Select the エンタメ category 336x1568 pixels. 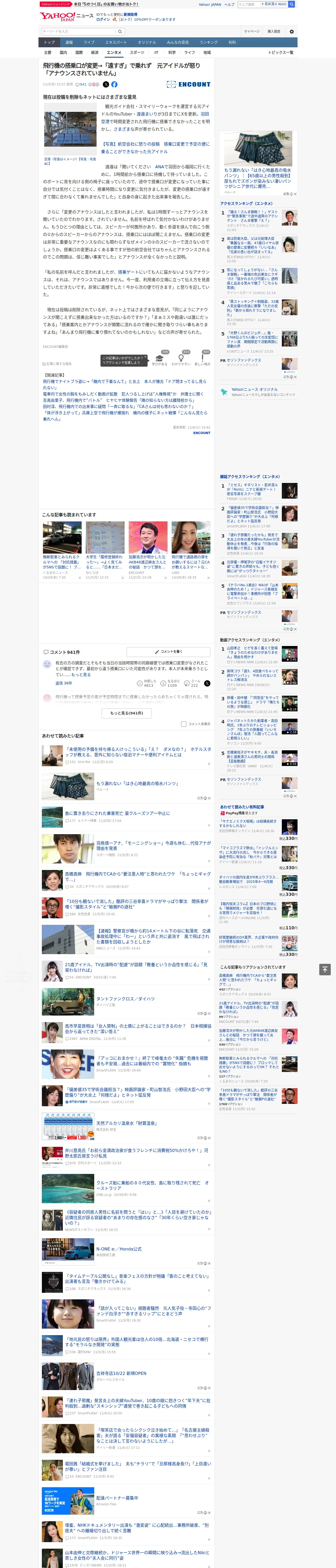pyautogui.click(x=114, y=52)
